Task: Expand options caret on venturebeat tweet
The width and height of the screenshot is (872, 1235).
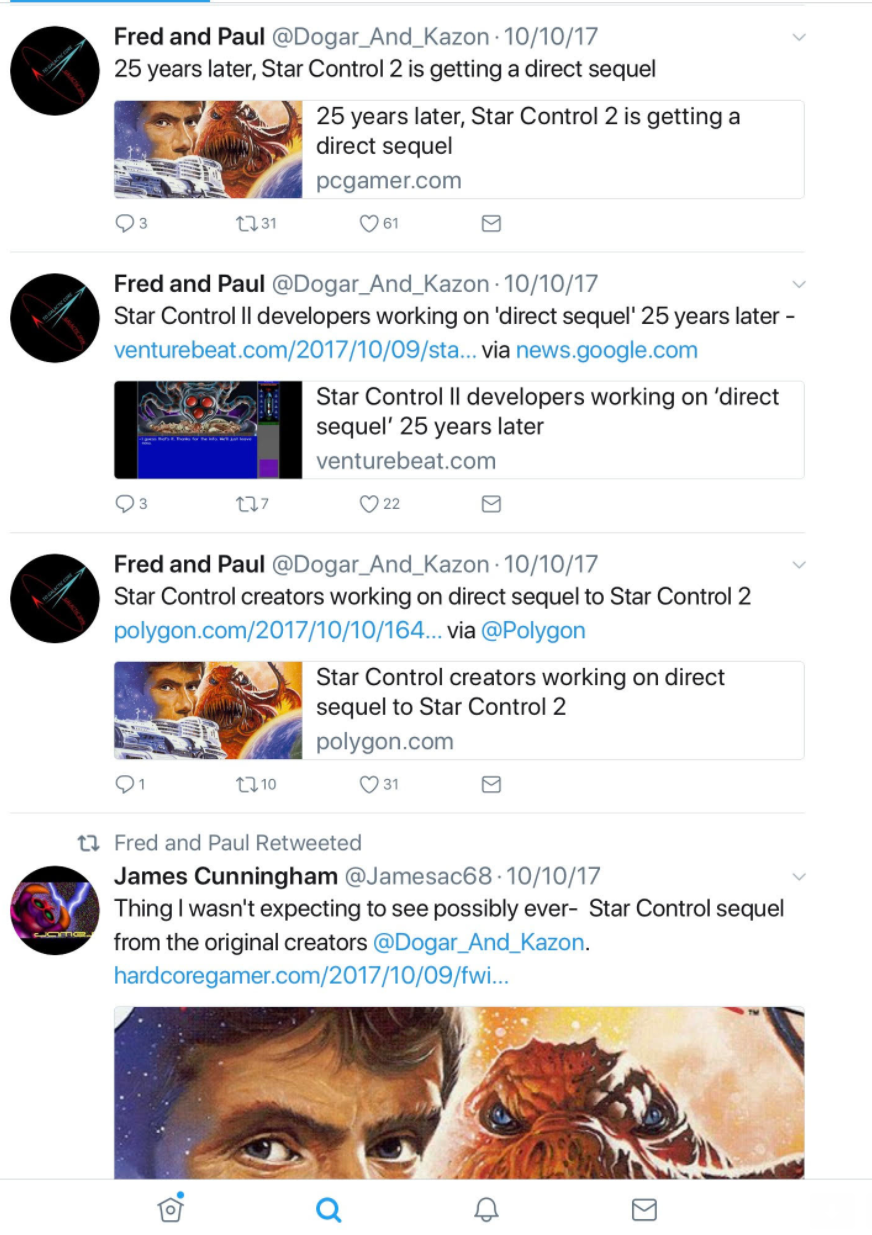Action: click(798, 284)
